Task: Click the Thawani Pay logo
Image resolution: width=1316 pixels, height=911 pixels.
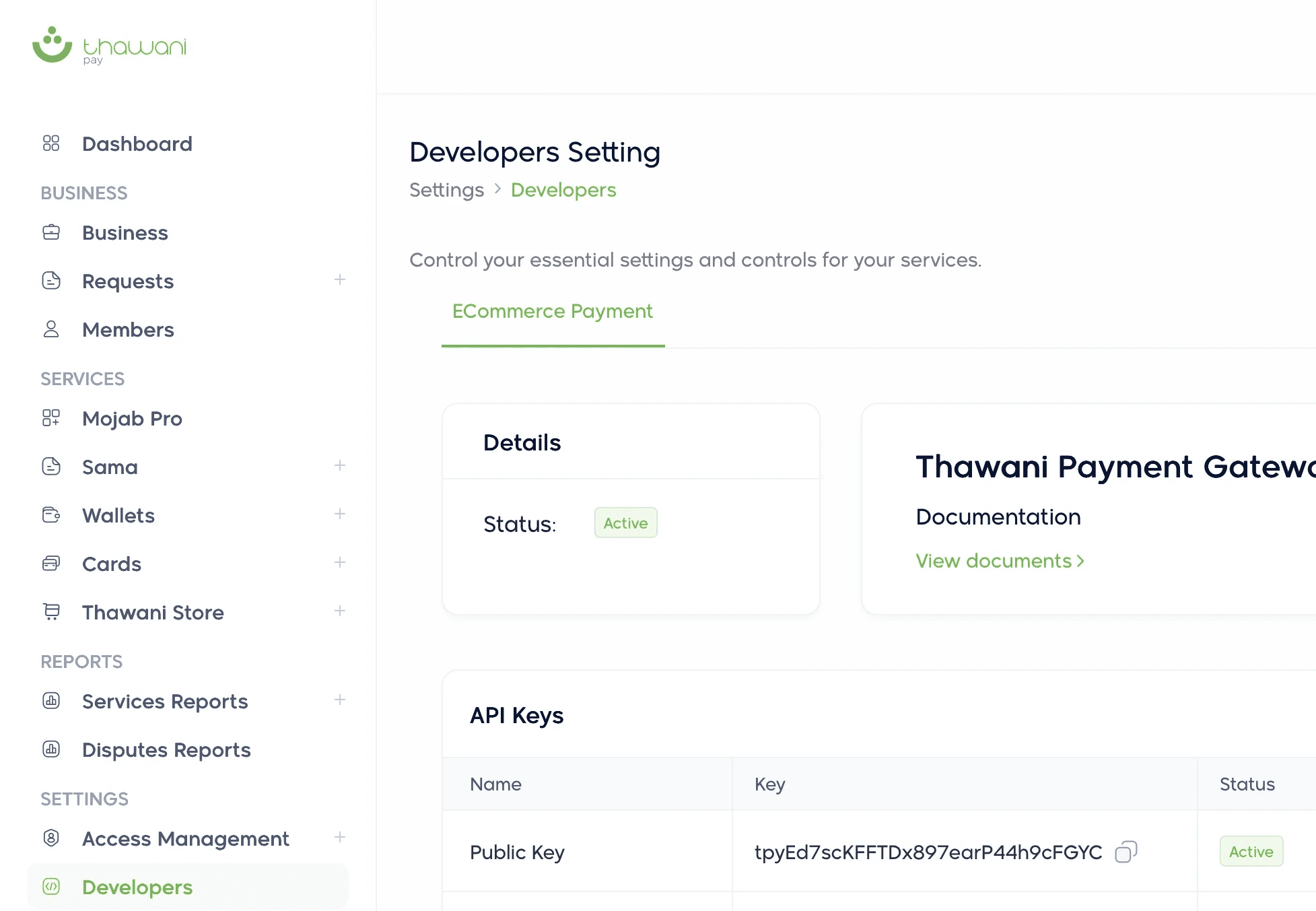Action: click(x=109, y=46)
